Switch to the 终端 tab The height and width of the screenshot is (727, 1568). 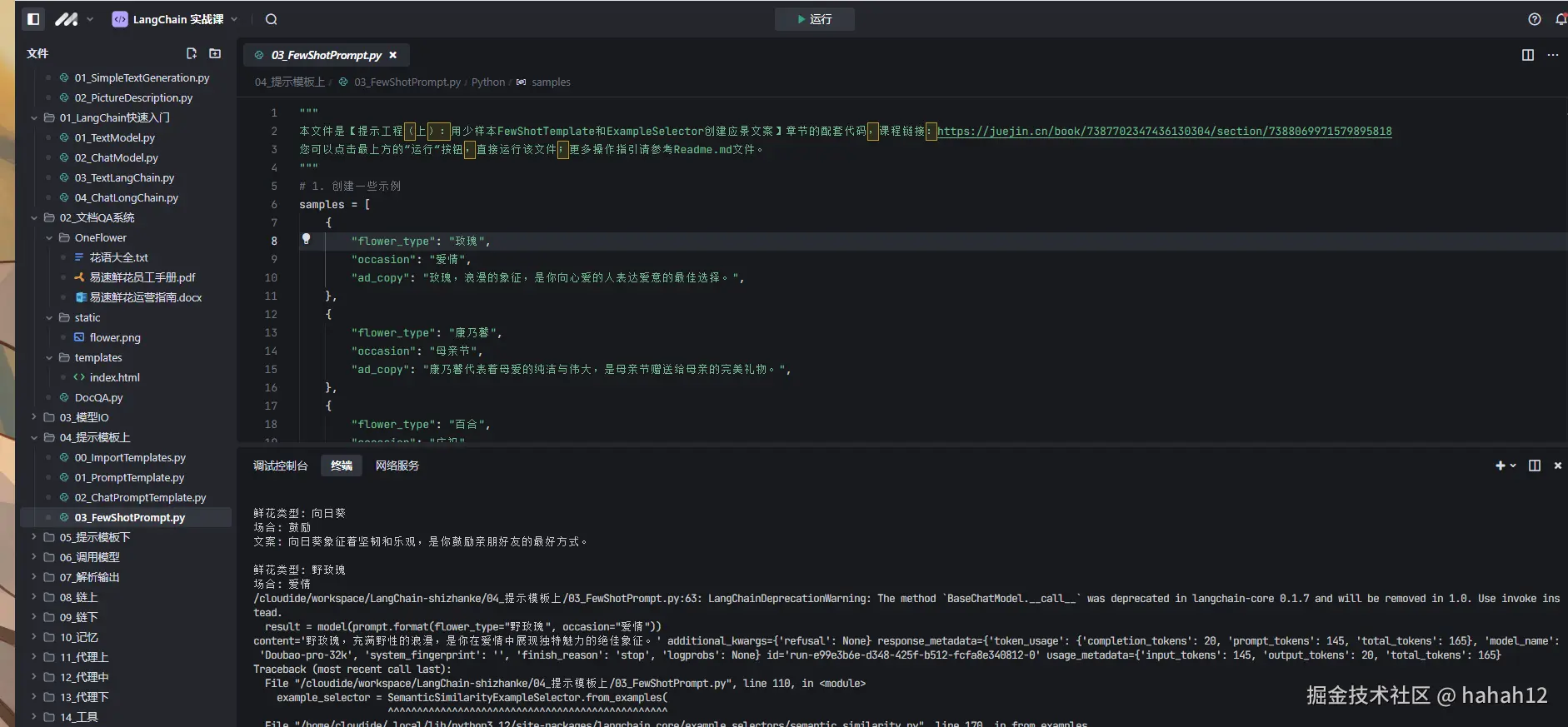click(342, 466)
